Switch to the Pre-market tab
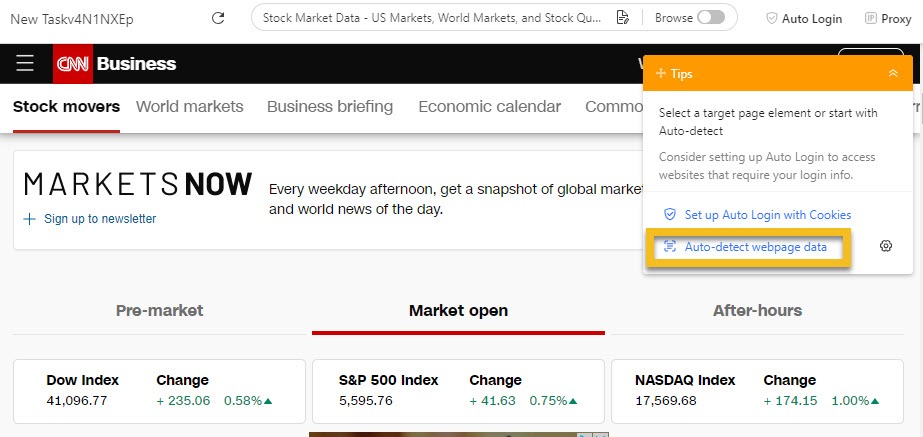 click(159, 310)
